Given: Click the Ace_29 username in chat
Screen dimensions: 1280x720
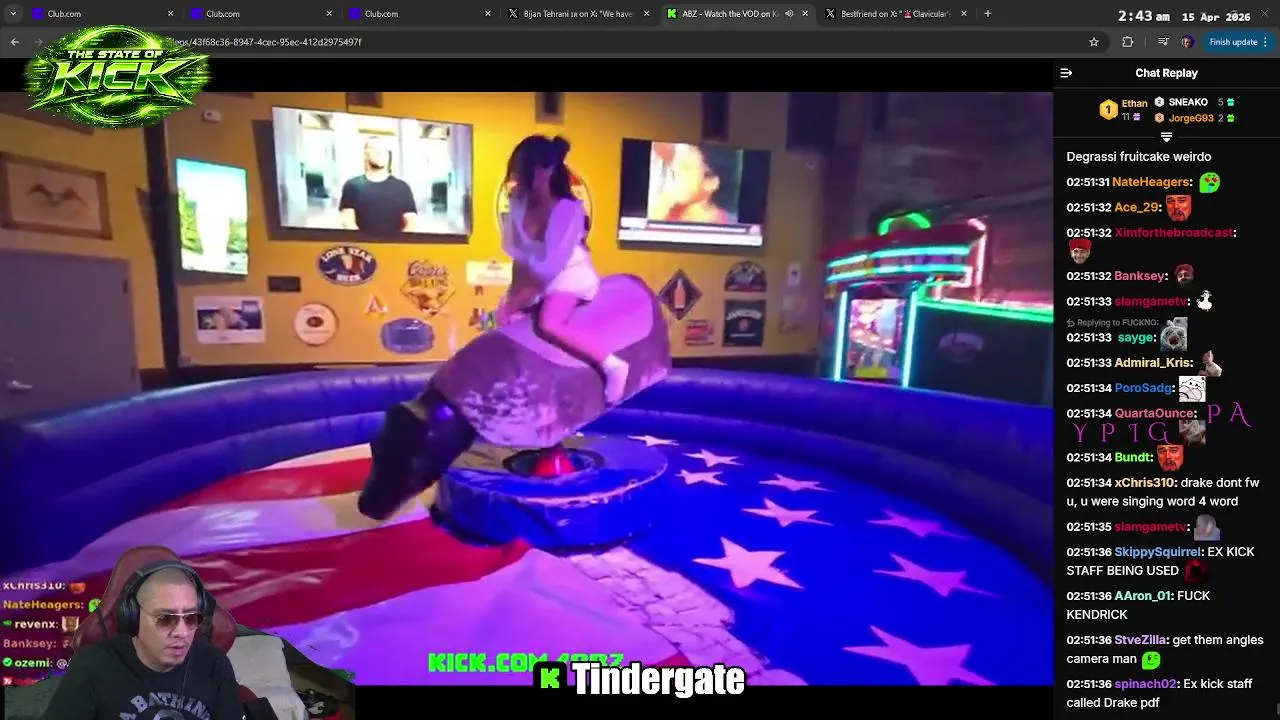Looking at the screenshot, I should 1135,207.
